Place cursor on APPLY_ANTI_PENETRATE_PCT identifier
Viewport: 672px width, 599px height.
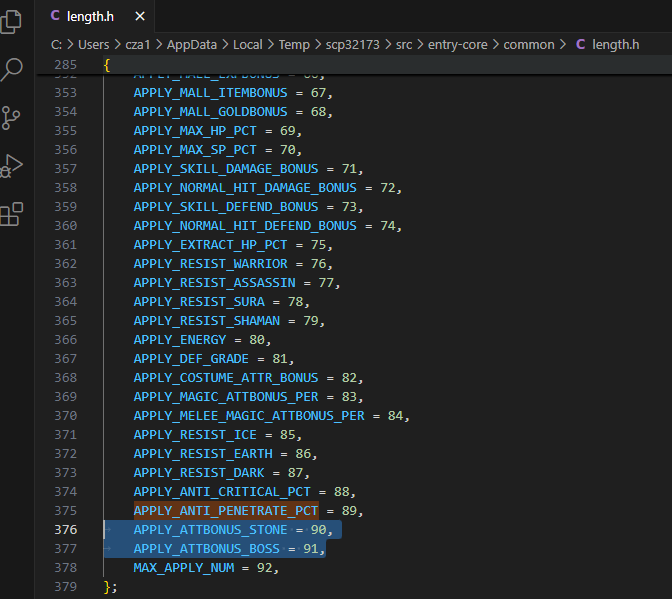click(x=225, y=511)
